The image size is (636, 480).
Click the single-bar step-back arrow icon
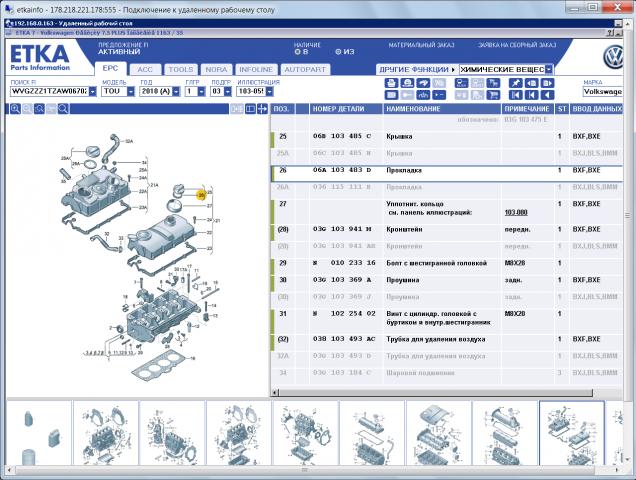531,95
